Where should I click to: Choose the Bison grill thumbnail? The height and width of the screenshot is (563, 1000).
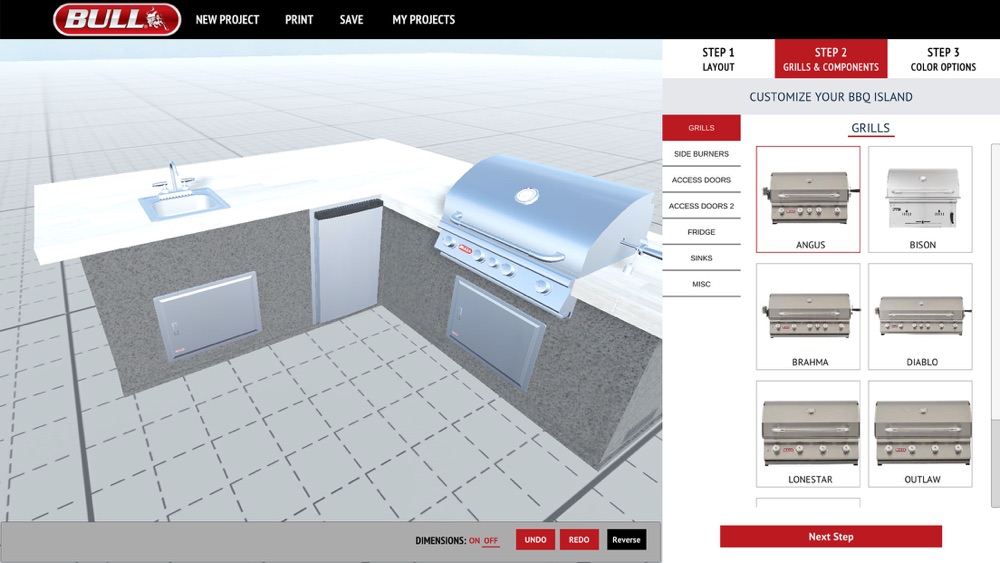coord(920,199)
